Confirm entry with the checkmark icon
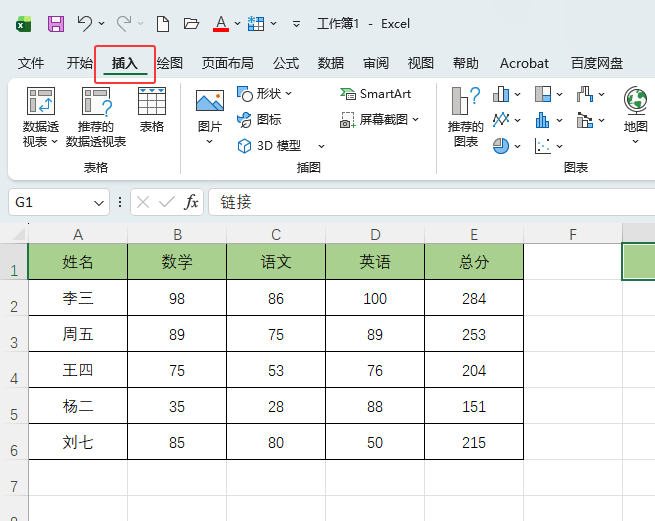655x521 pixels. pyautogui.click(x=167, y=202)
